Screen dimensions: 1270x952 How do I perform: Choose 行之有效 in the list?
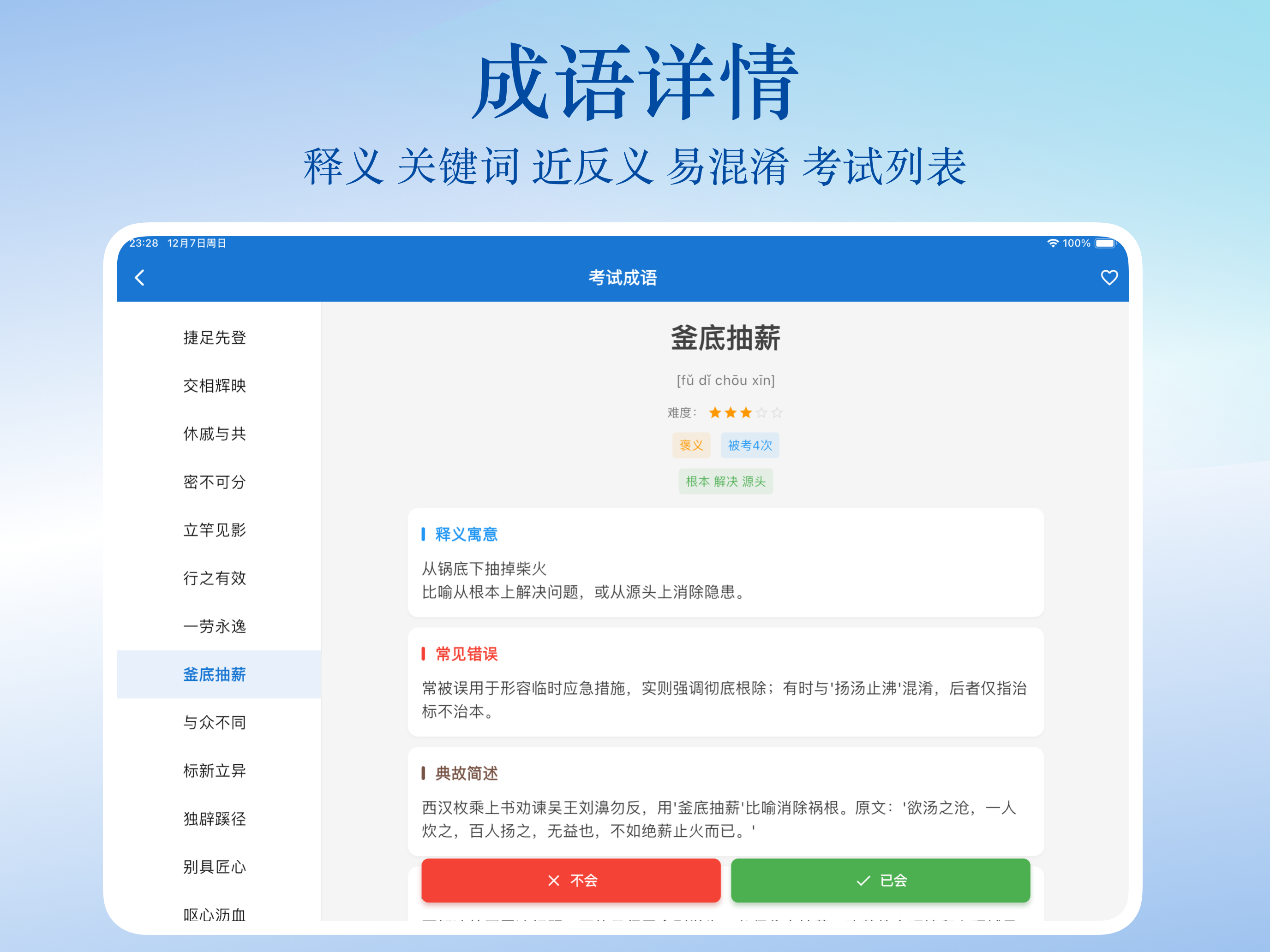[x=218, y=578]
